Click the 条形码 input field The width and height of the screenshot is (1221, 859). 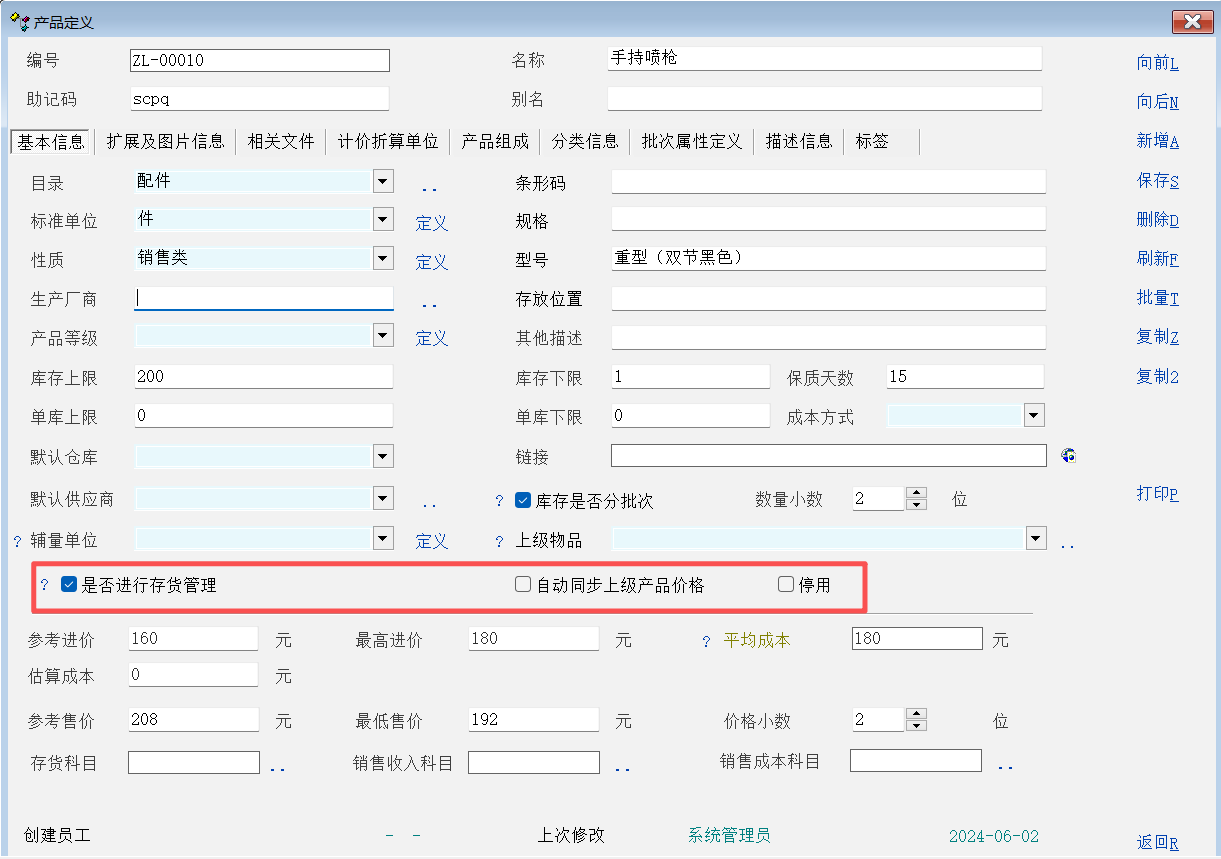point(828,182)
